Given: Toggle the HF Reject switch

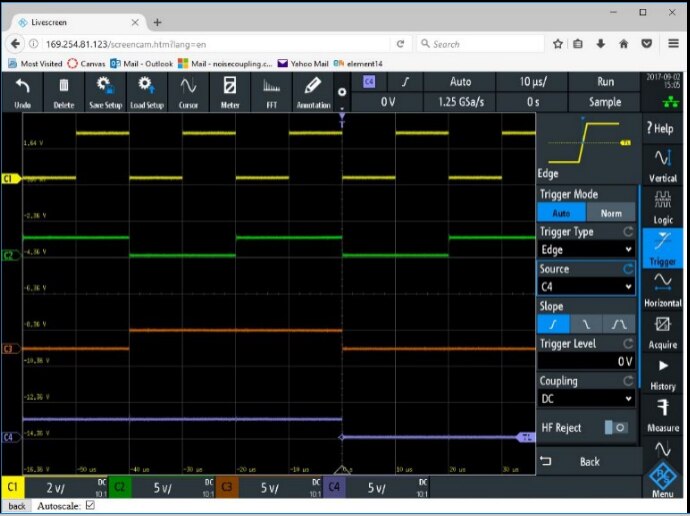Looking at the screenshot, I should pos(616,427).
